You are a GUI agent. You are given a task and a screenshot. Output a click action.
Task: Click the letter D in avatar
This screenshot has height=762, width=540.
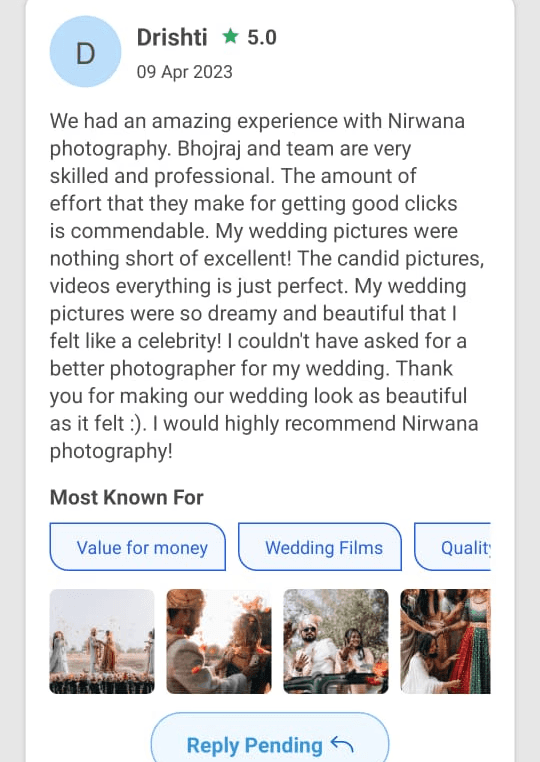click(86, 53)
